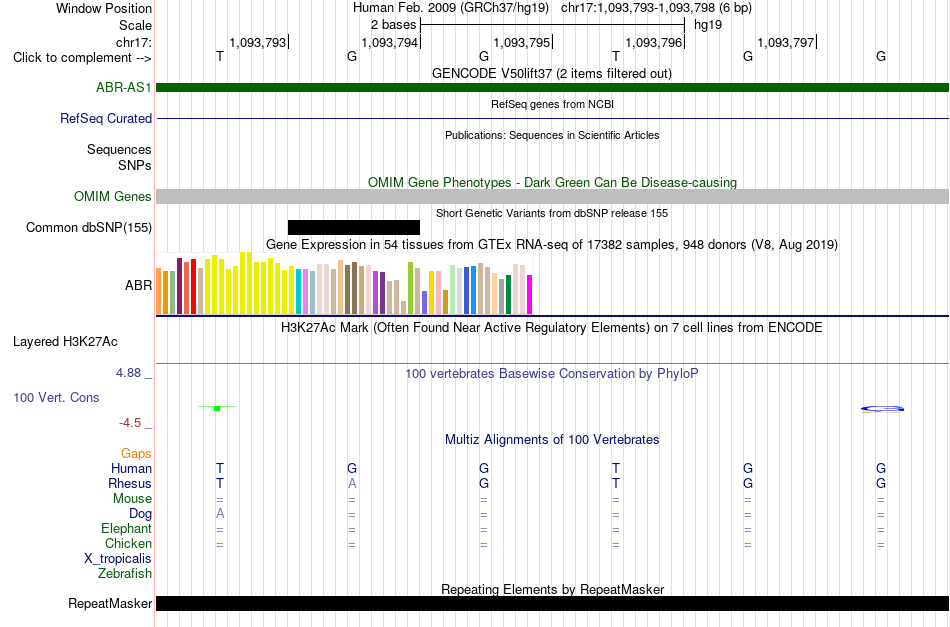The width and height of the screenshot is (950, 627).
Task: Select the Chicken alignment row label
Action: tap(128, 543)
